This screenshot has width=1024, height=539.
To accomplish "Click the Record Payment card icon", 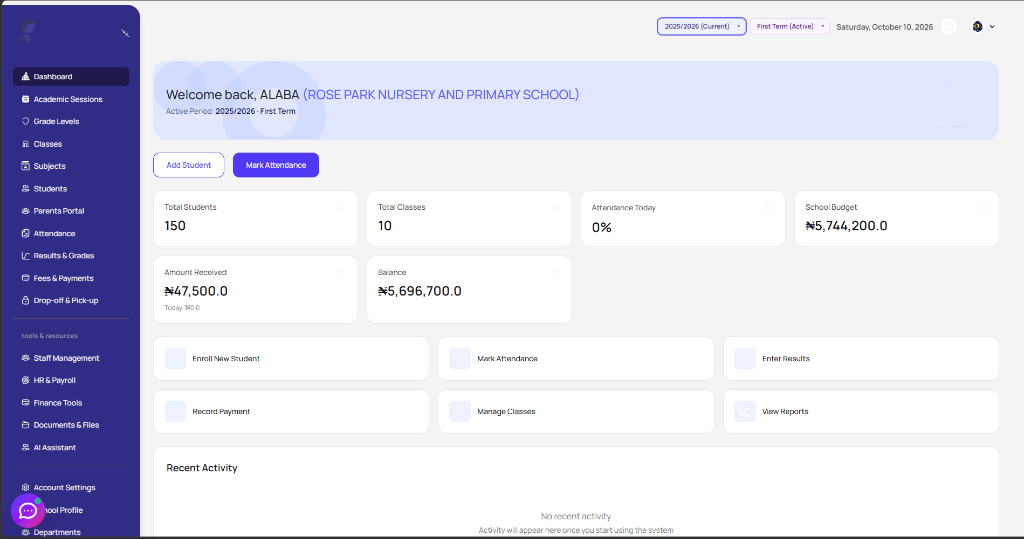I will coord(175,412).
